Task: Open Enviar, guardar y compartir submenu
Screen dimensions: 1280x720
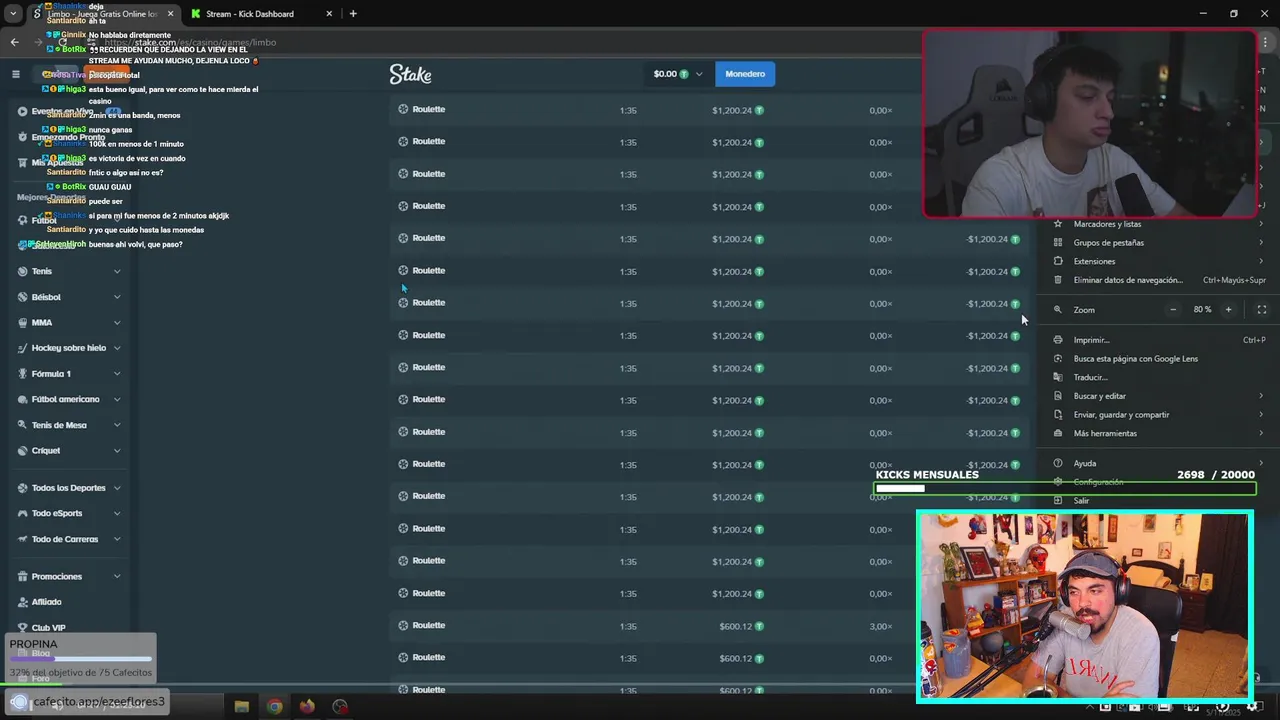Action: (x=1160, y=415)
